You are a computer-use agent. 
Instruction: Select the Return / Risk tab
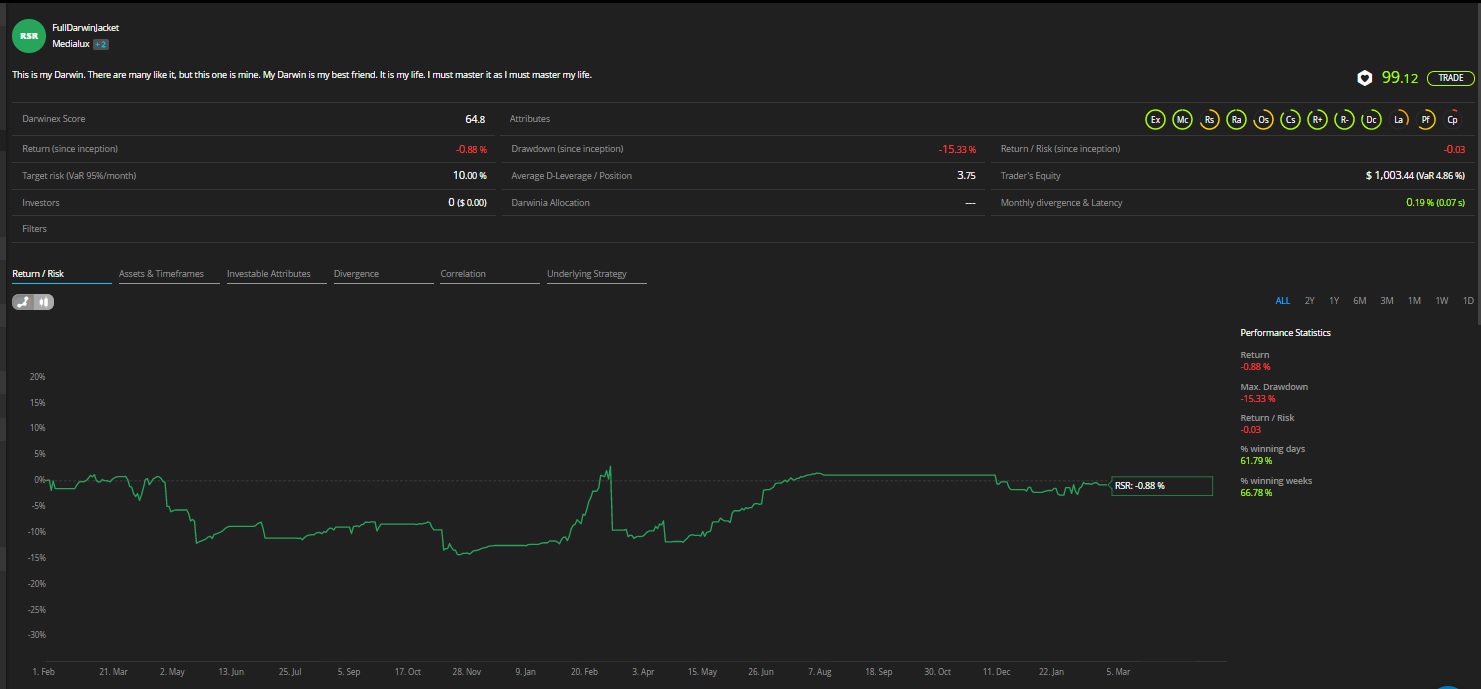(x=61, y=274)
